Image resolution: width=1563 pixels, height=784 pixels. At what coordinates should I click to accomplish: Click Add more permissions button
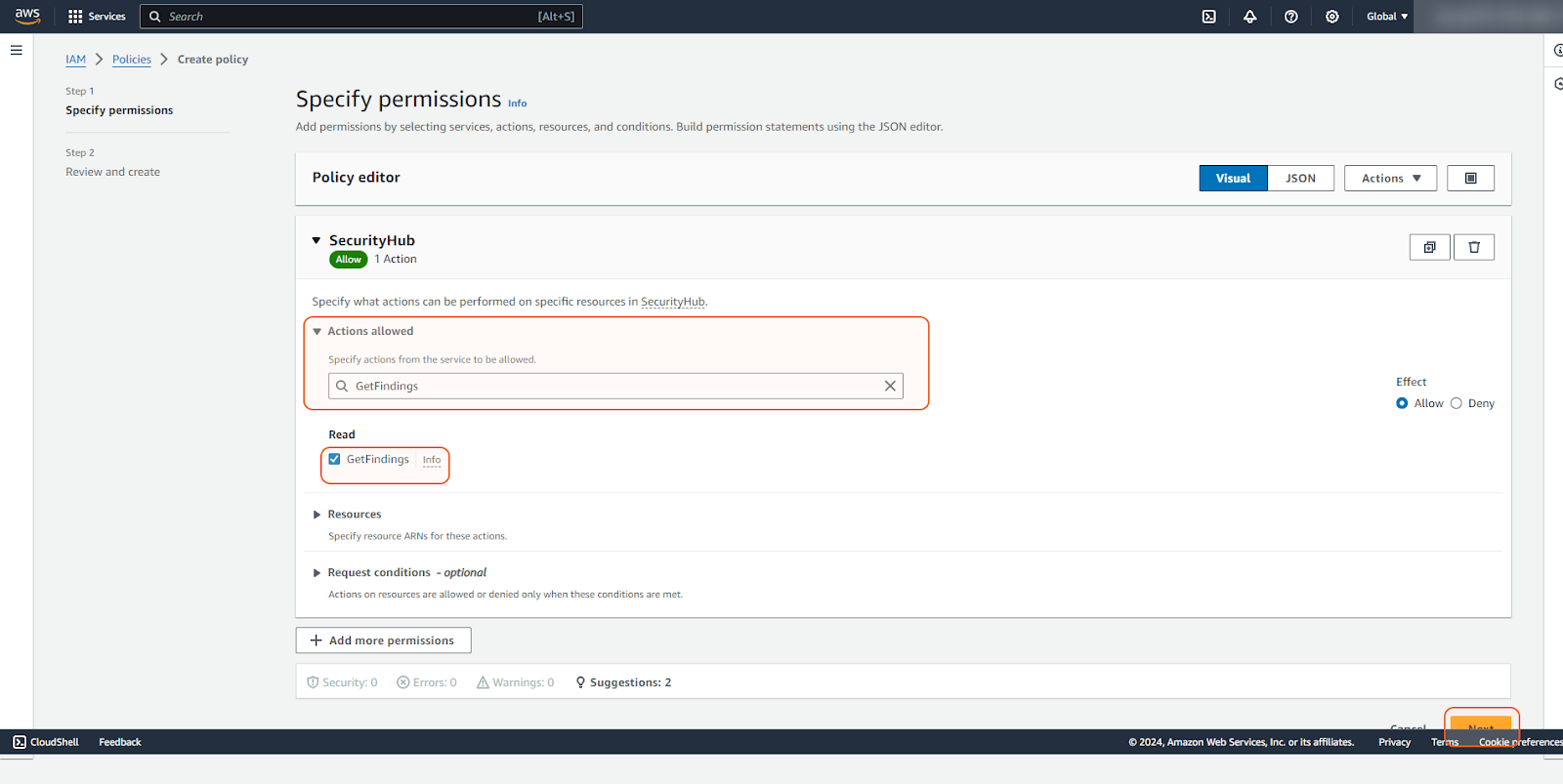point(383,640)
